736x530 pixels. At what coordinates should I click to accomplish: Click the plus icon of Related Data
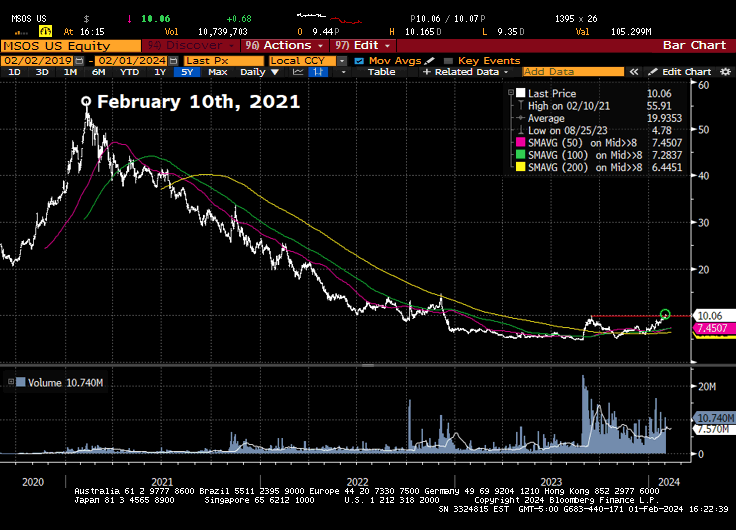point(426,72)
